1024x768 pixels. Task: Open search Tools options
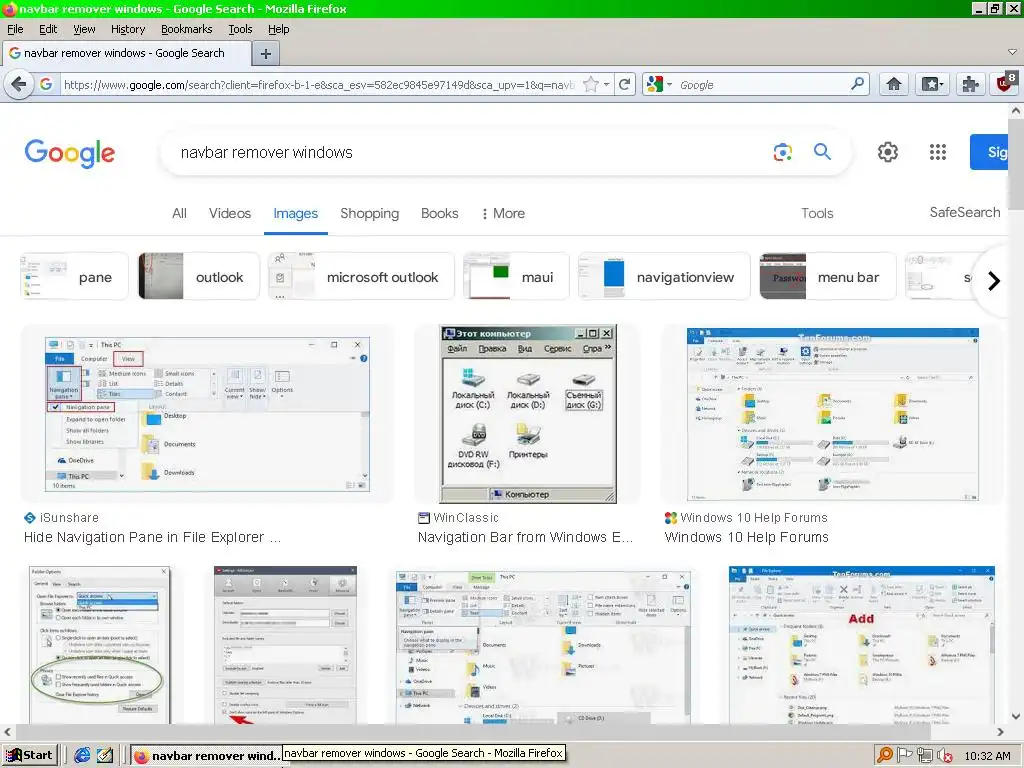pos(817,214)
